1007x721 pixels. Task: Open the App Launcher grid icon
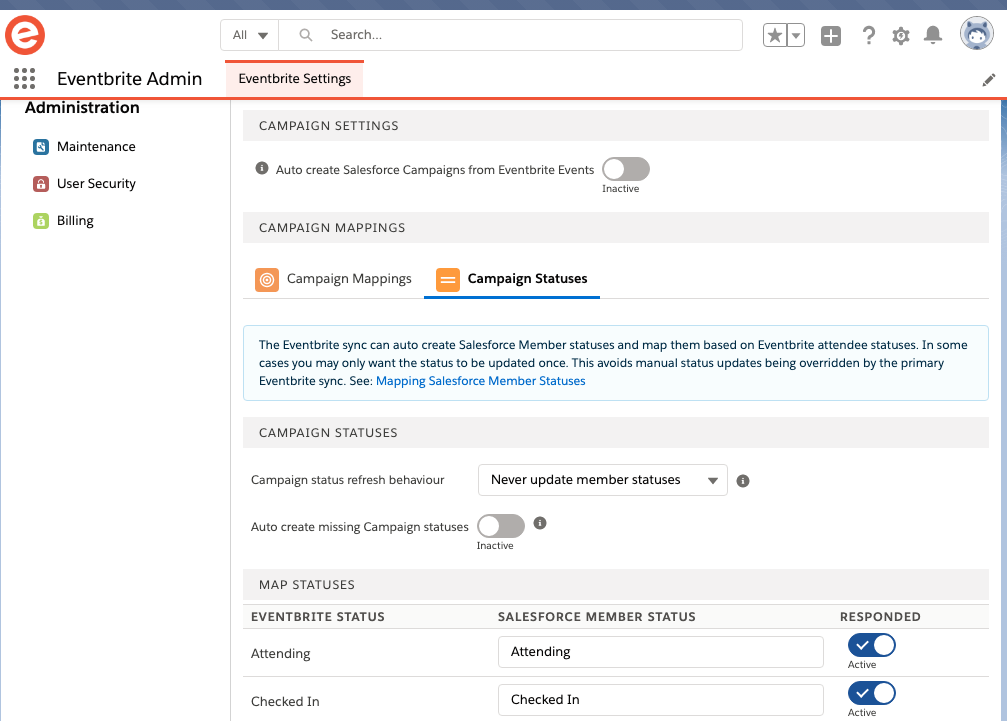[24, 78]
